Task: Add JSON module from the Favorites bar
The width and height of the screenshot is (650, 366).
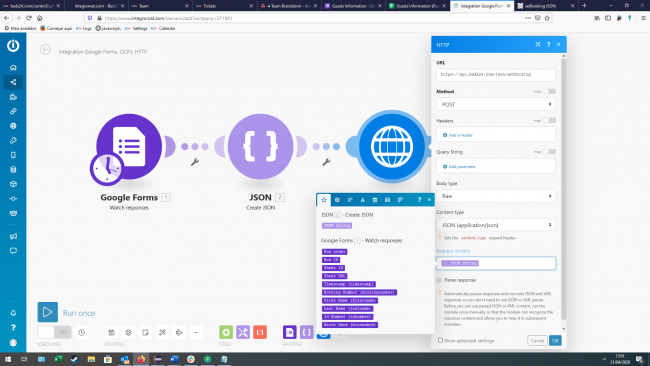Action: tap(307, 332)
